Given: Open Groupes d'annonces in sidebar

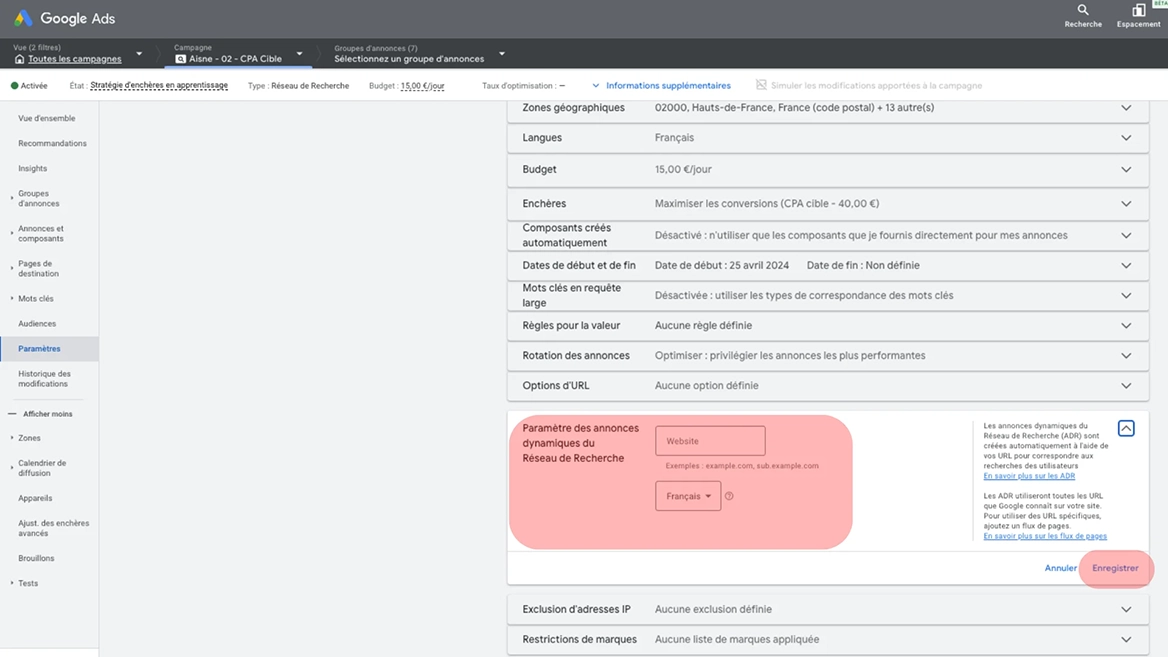Looking at the screenshot, I should 39,198.
